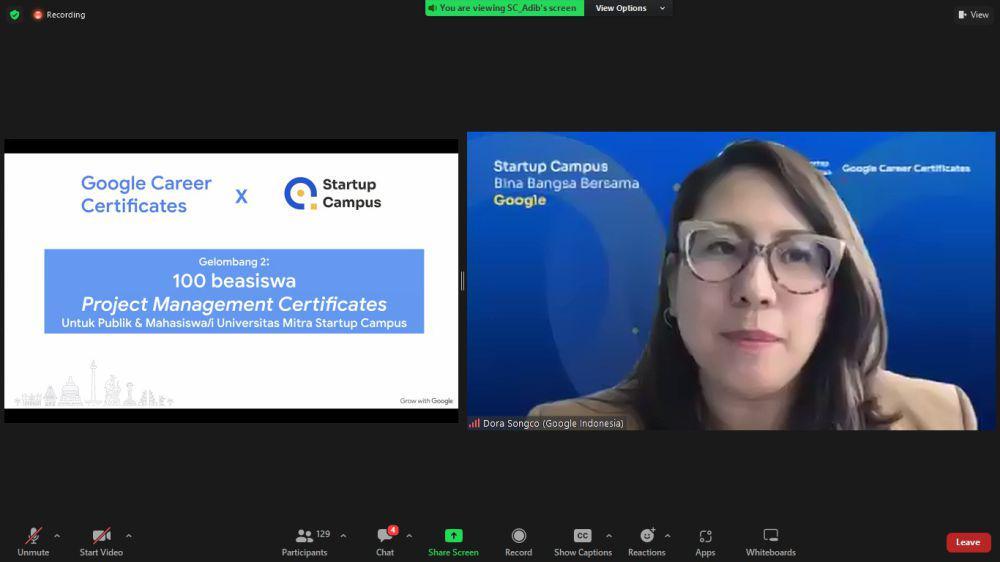The image size is (1000, 562).
Task: Expand audio options chevron next to Unmute
Action: (57, 536)
